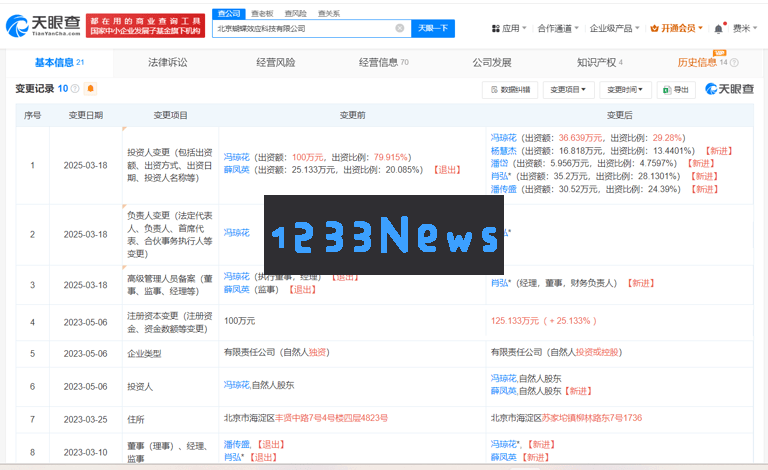Image resolution: width=768 pixels, height=470 pixels.
Task: Switch to the 经营风险 tab
Action: pos(276,63)
